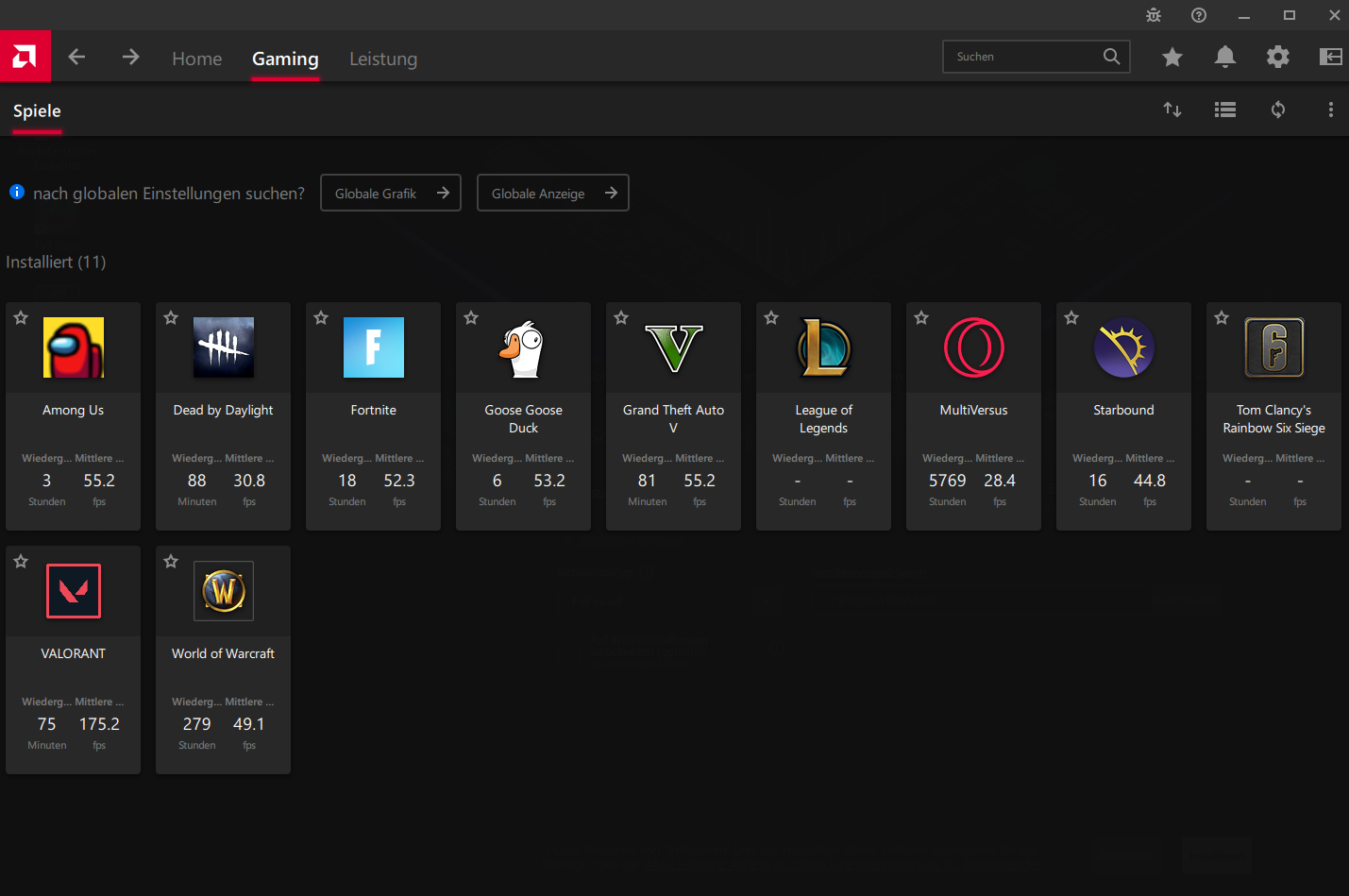Image resolution: width=1349 pixels, height=896 pixels.
Task: Open the bug report icon
Action: 1154,15
